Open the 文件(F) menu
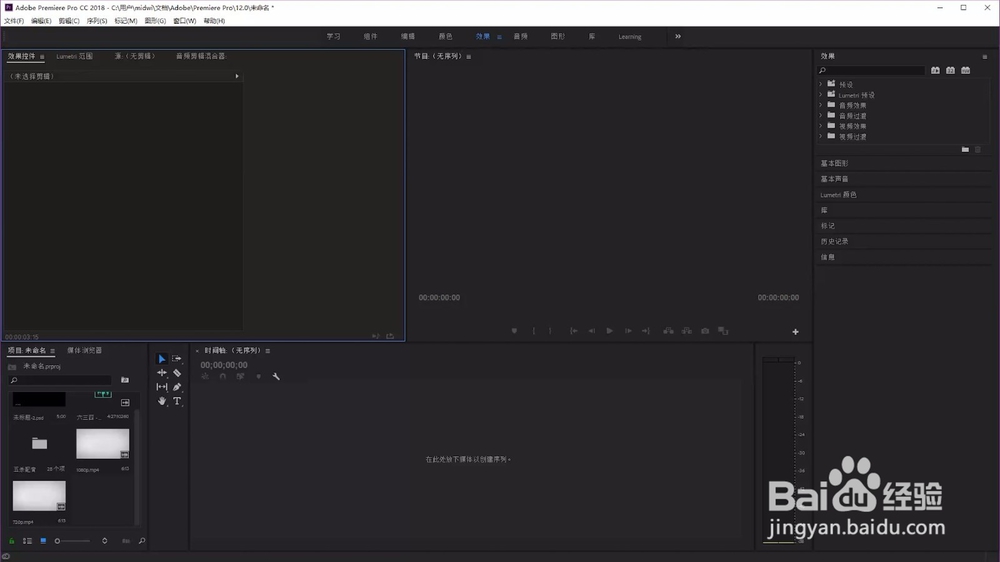1000x562 pixels. point(14,21)
